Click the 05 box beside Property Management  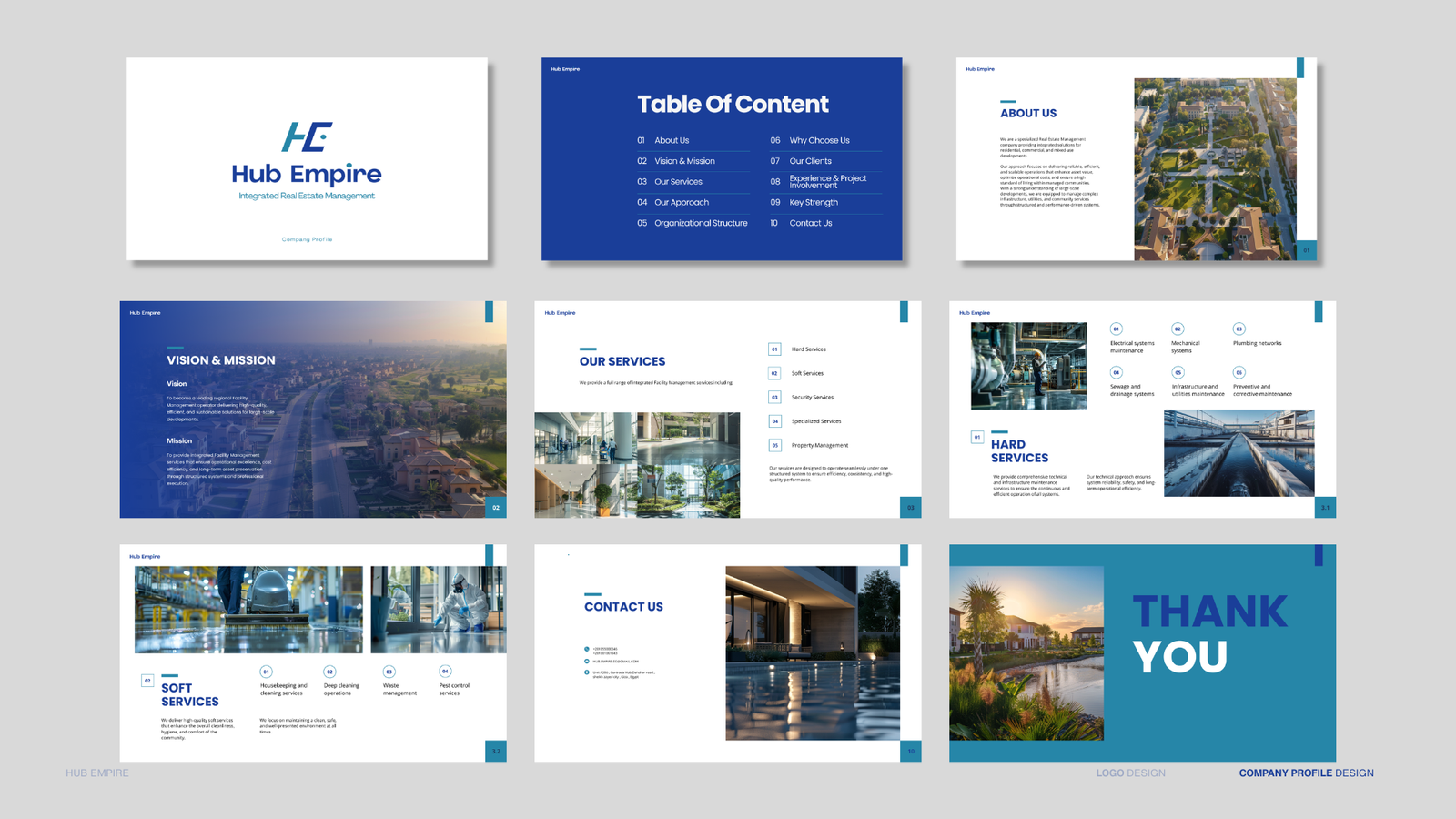point(774,445)
